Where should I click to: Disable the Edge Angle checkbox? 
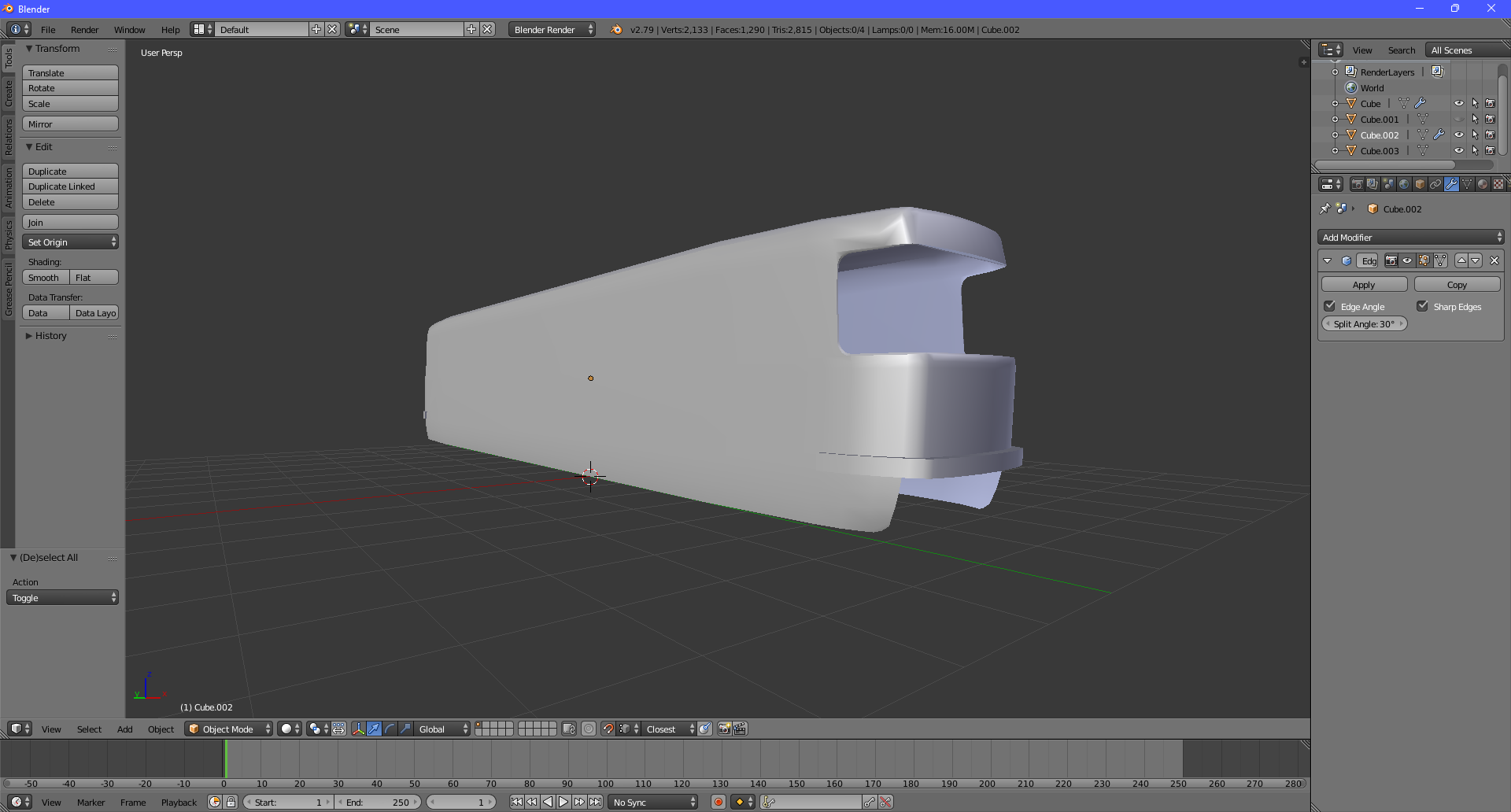pos(1330,307)
